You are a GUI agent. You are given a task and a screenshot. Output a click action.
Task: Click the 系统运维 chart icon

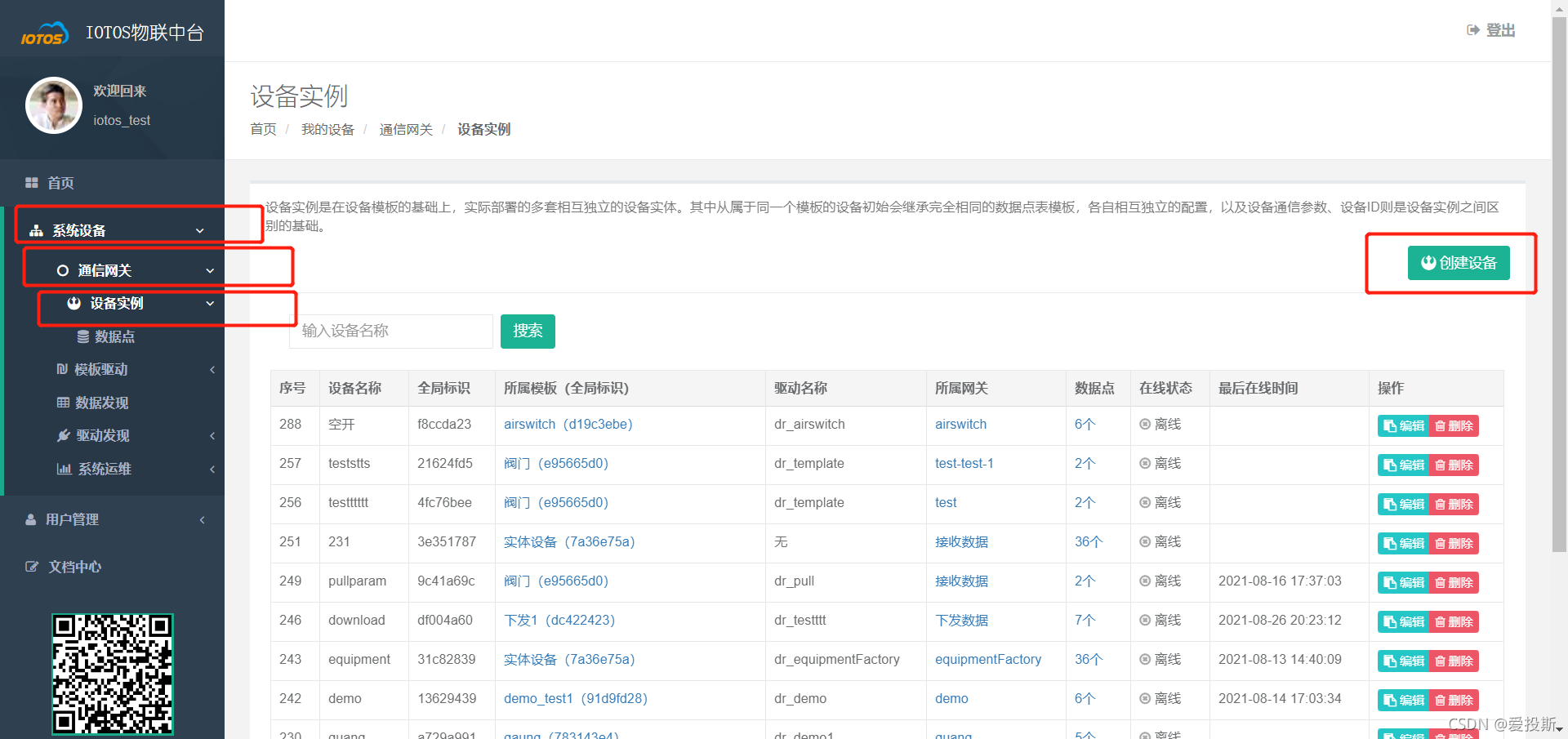click(x=64, y=469)
